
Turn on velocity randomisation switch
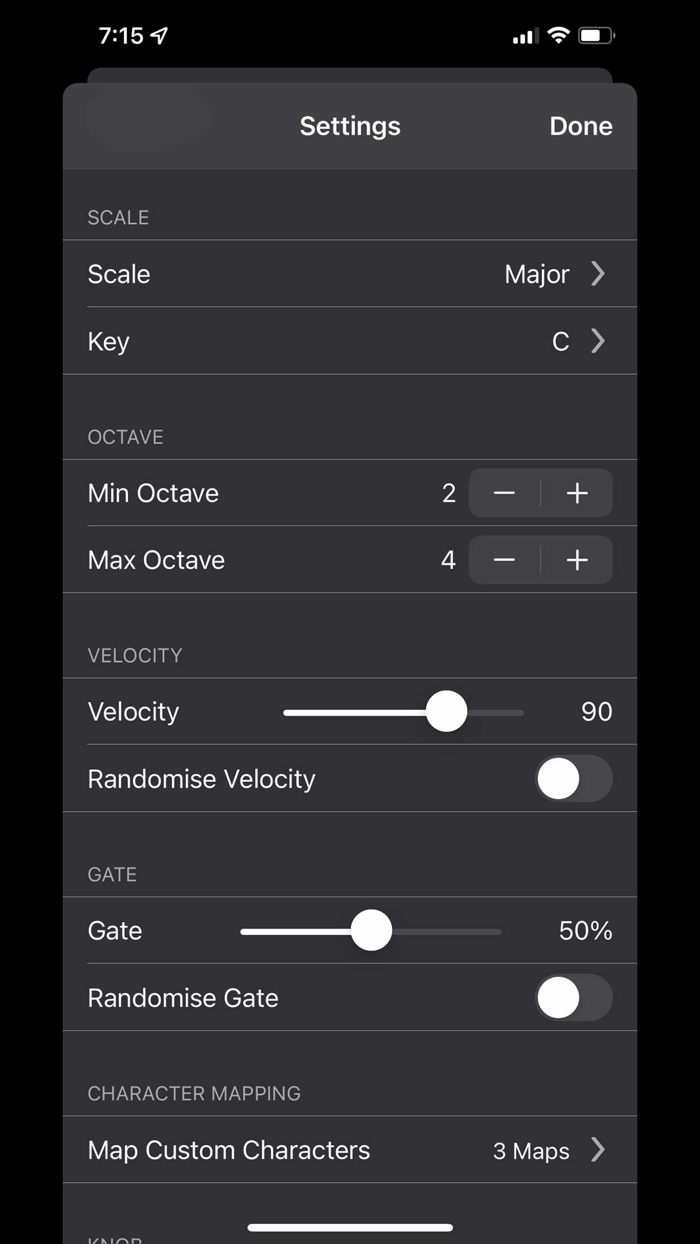pos(573,779)
